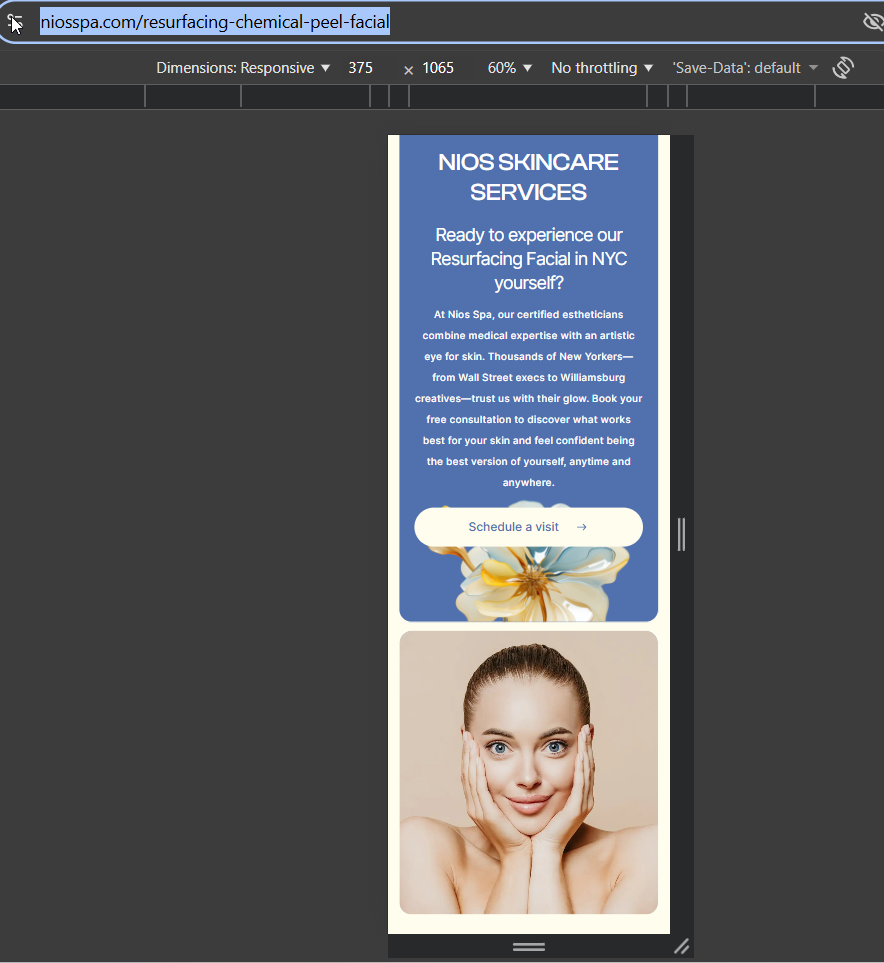
Task: Click the Schedule a visit button
Action: click(528, 527)
